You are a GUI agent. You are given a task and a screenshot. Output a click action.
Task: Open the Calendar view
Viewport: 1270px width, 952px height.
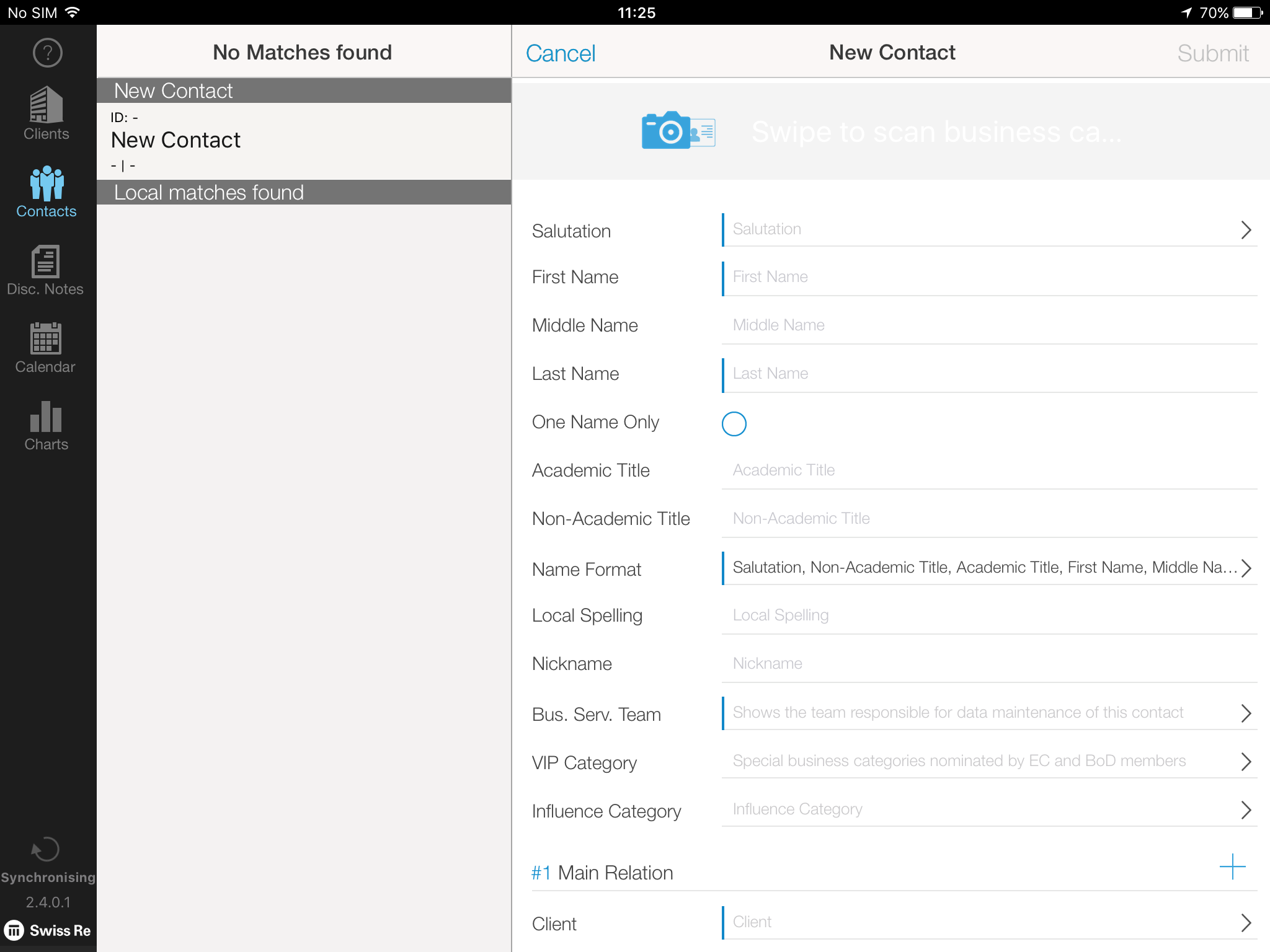pos(45,348)
